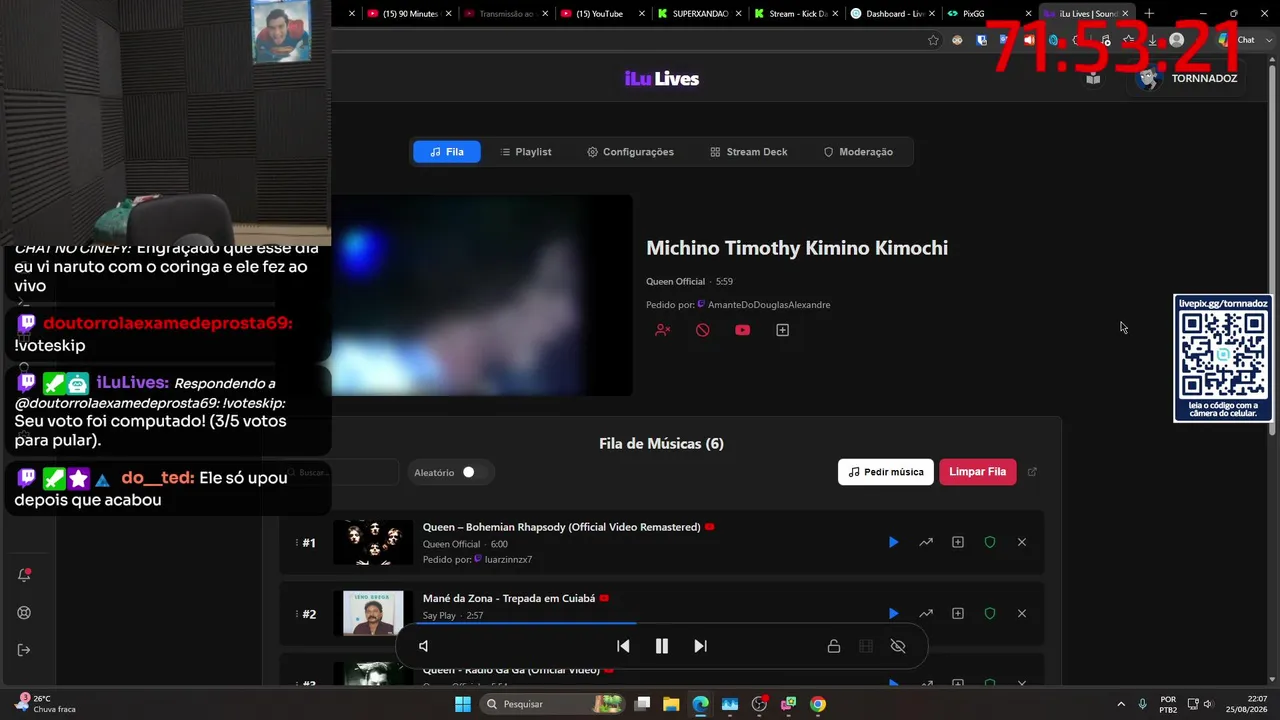Remove Mané da Zona from the queue
Viewport: 1280px width, 720px height.
pyautogui.click(x=1022, y=613)
